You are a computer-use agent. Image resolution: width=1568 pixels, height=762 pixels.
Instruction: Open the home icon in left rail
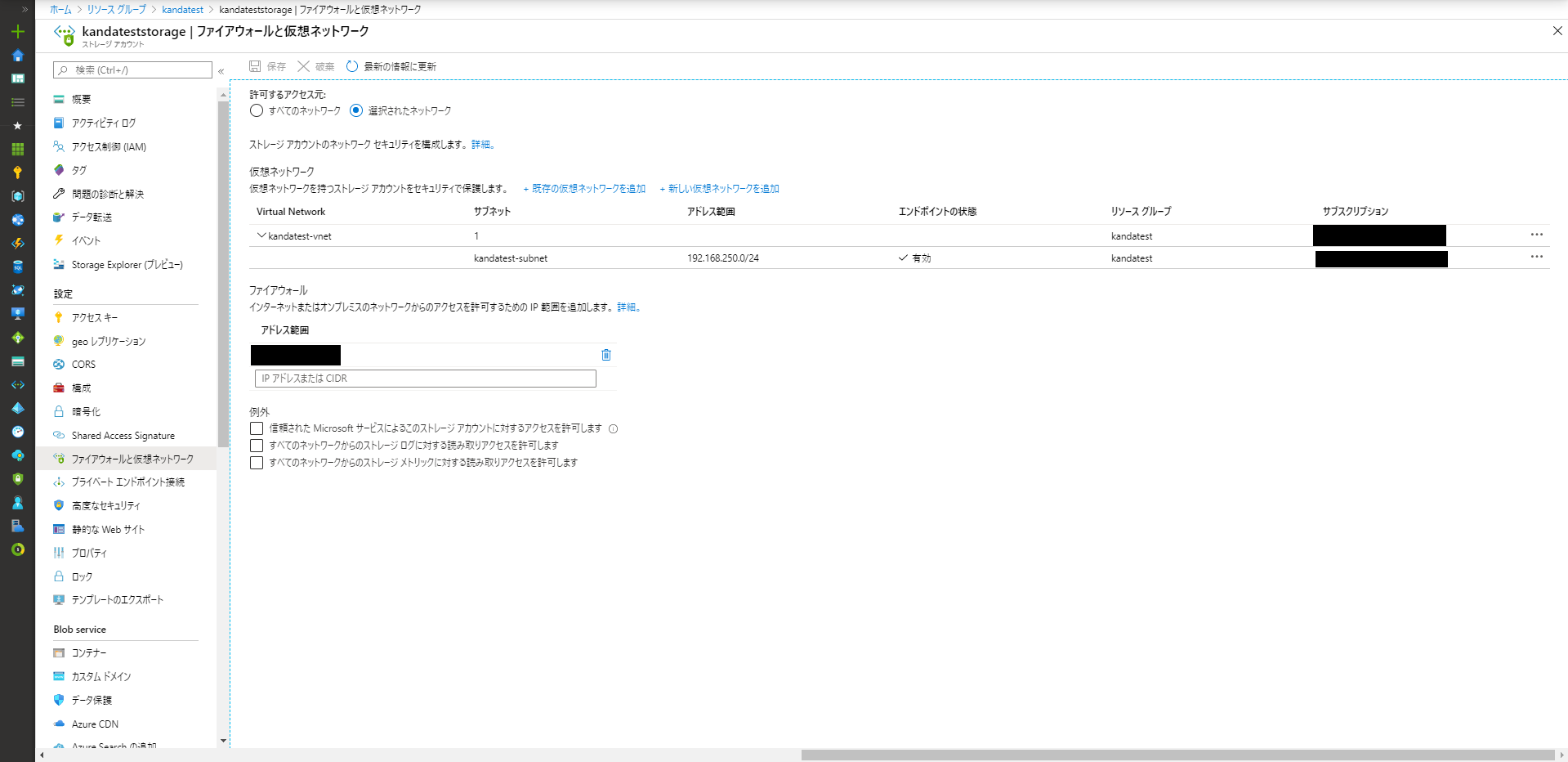tap(17, 56)
